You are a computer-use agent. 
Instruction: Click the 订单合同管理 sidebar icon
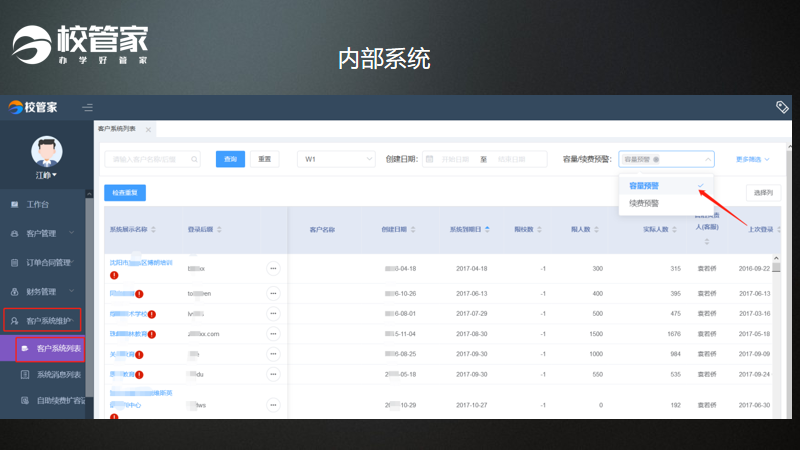(x=14, y=263)
